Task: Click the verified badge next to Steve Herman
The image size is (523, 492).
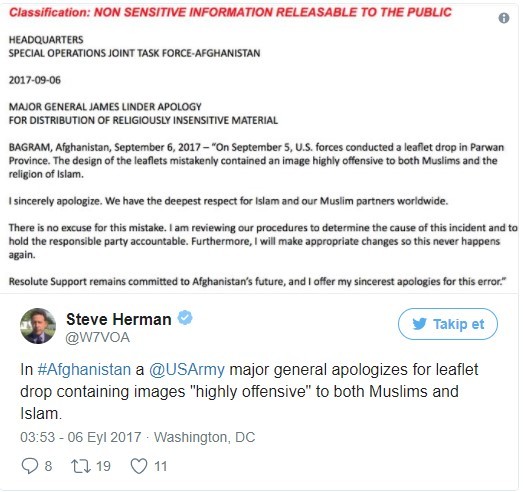Action: pos(185,318)
